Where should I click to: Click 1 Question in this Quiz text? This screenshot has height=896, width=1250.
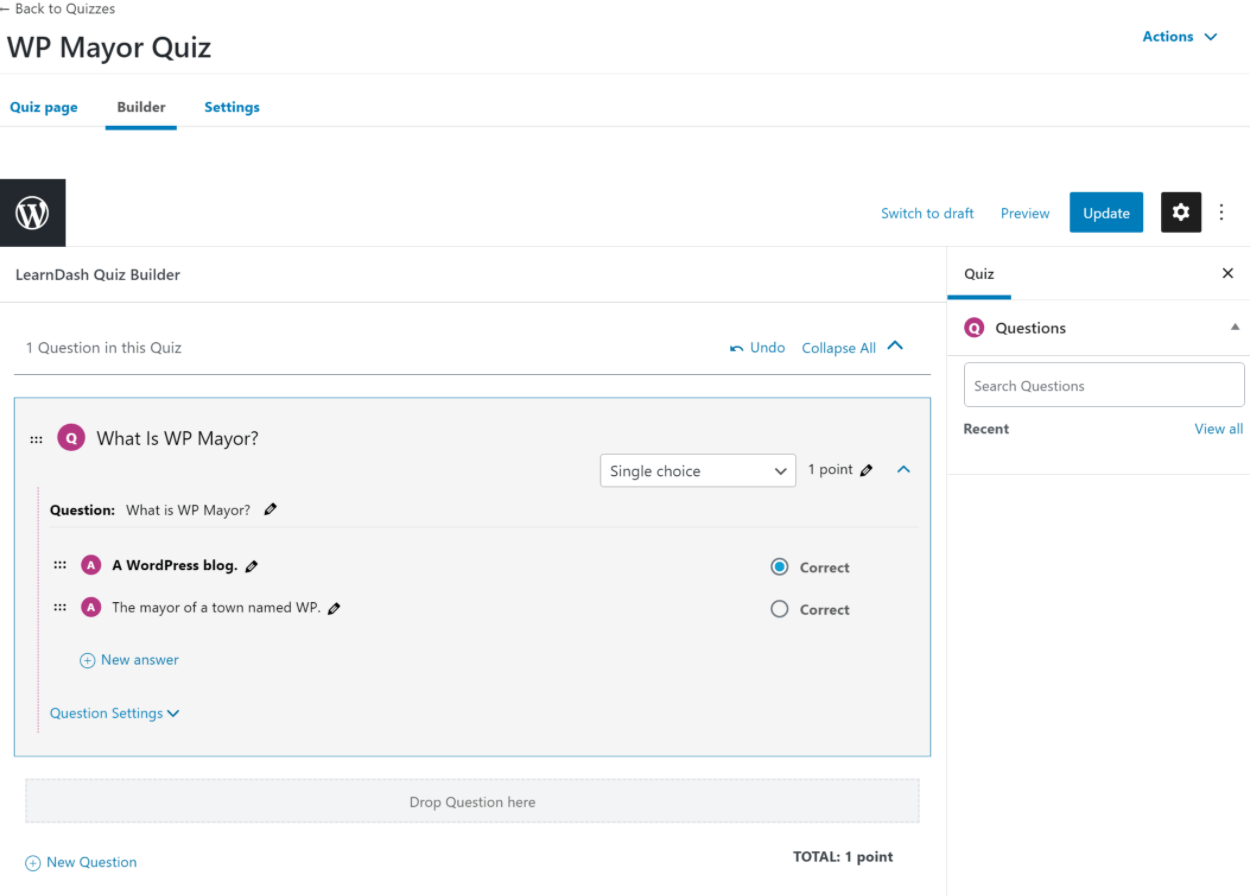coord(104,348)
